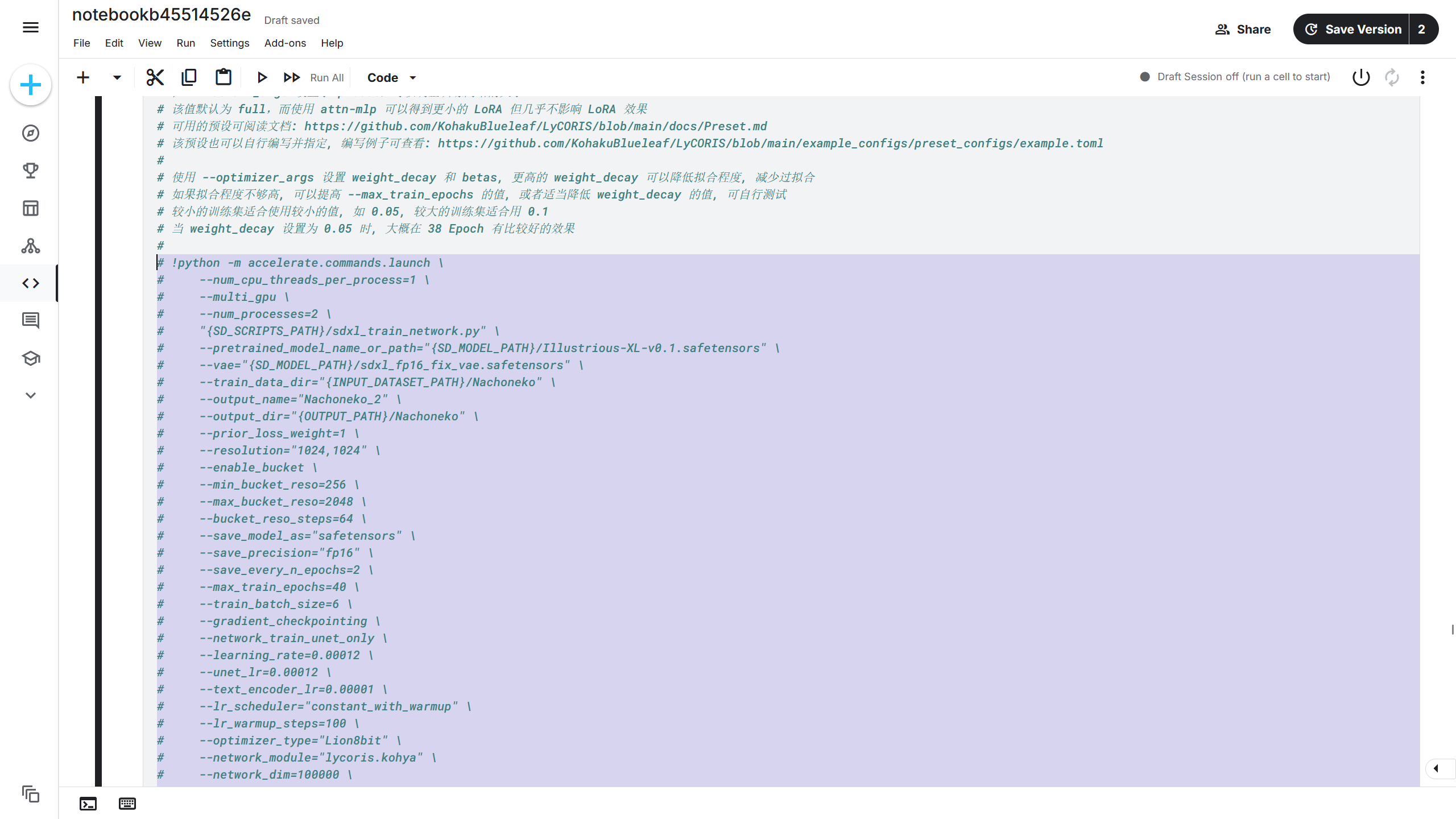Open Competitions trophy icon in sidebar
Screen dimensions: 1456x819
[31, 171]
